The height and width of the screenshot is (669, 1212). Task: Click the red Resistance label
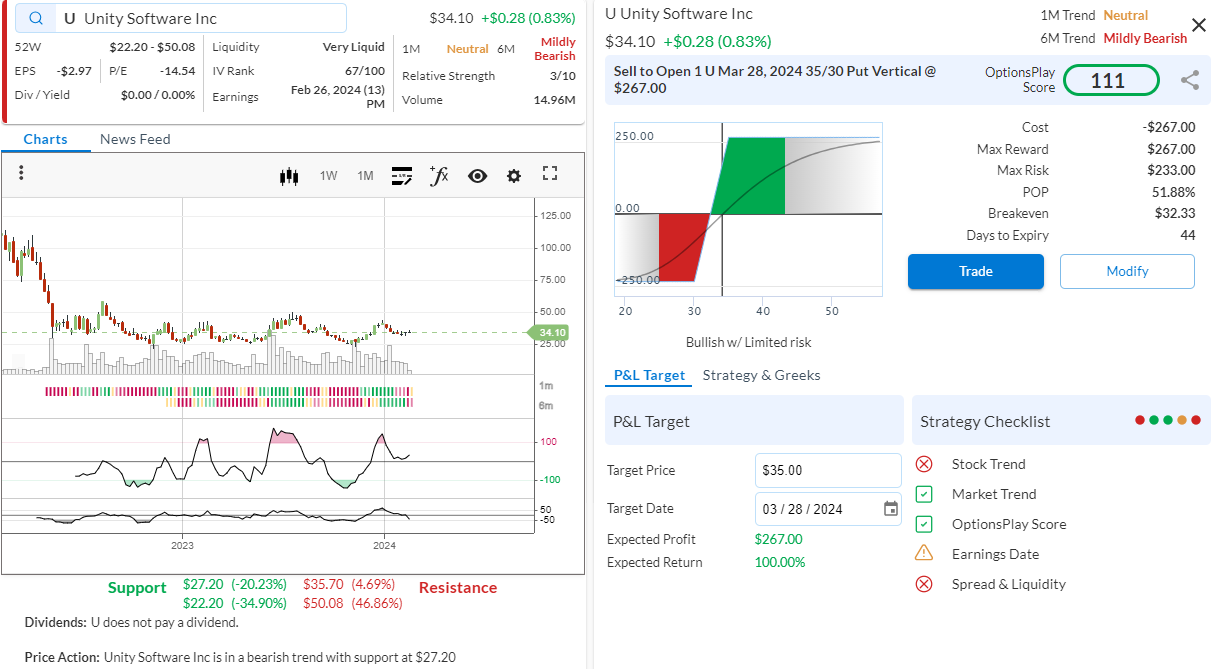458,588
